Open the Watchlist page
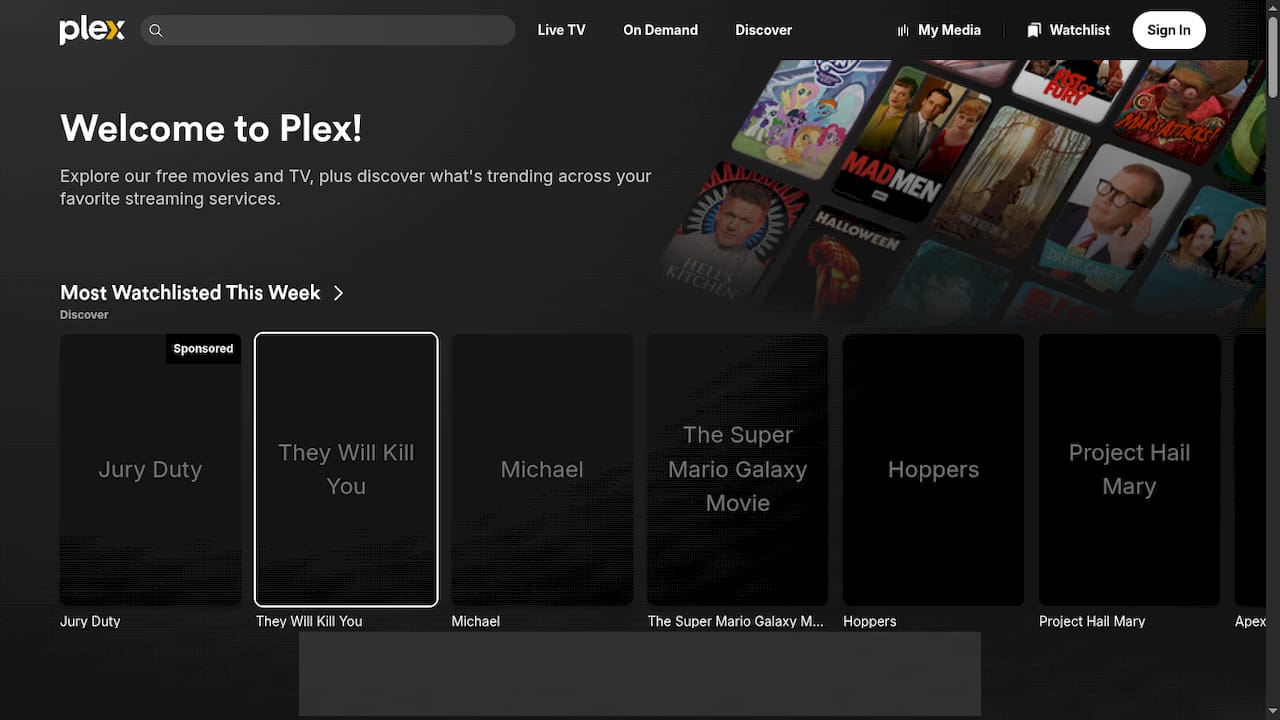 click(x=1068, y=30)
